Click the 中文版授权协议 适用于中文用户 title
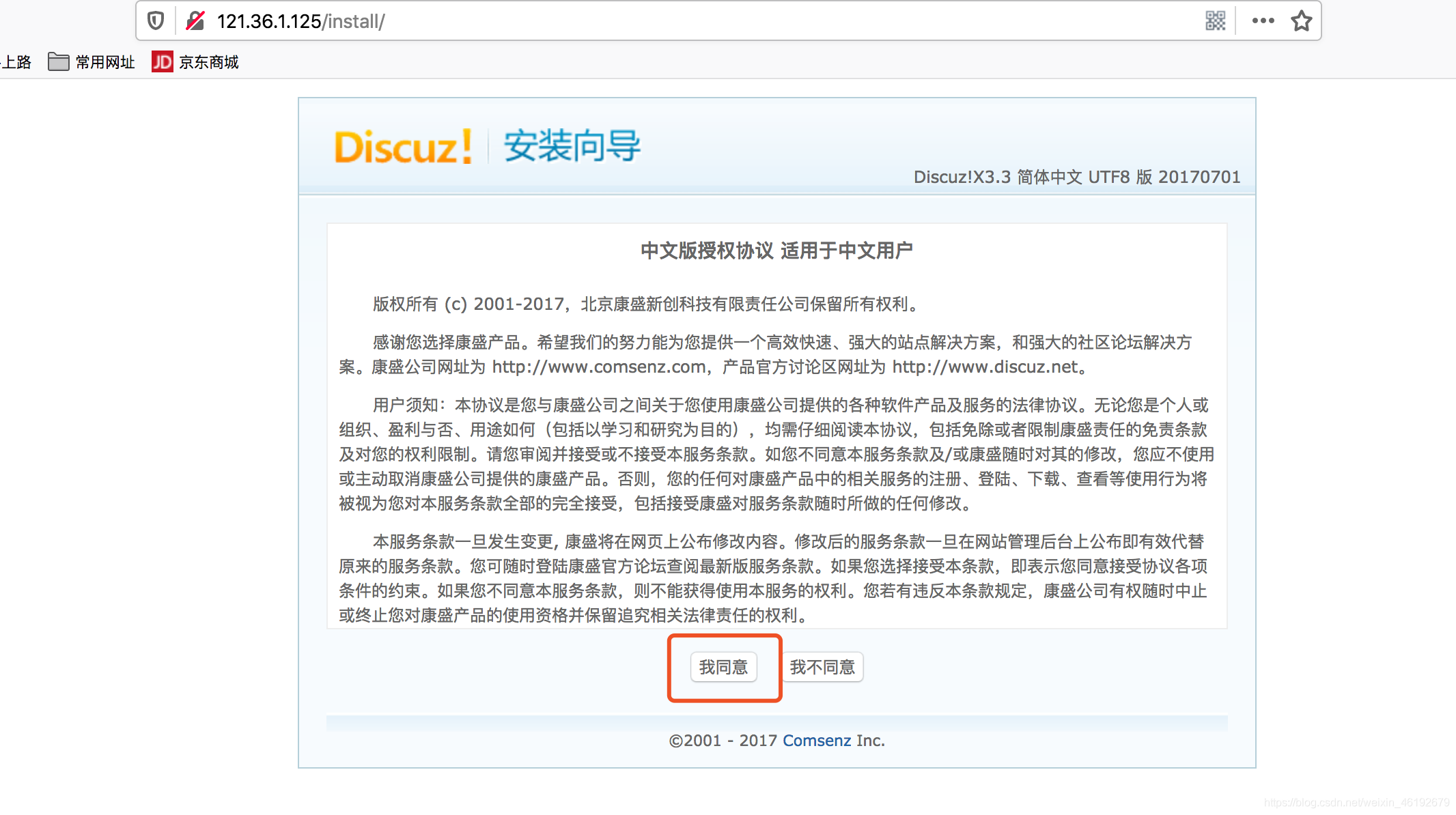 point(776,251)
